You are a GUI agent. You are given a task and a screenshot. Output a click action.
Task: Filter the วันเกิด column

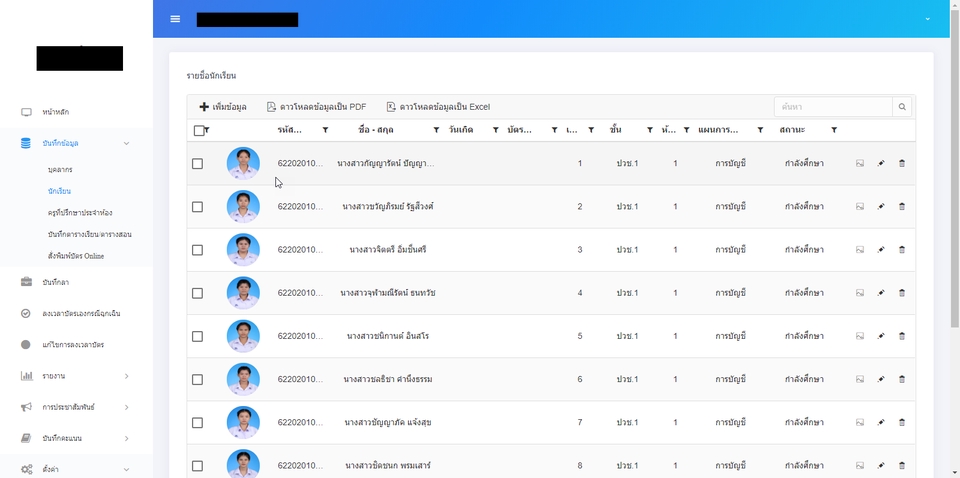point(496,130)
